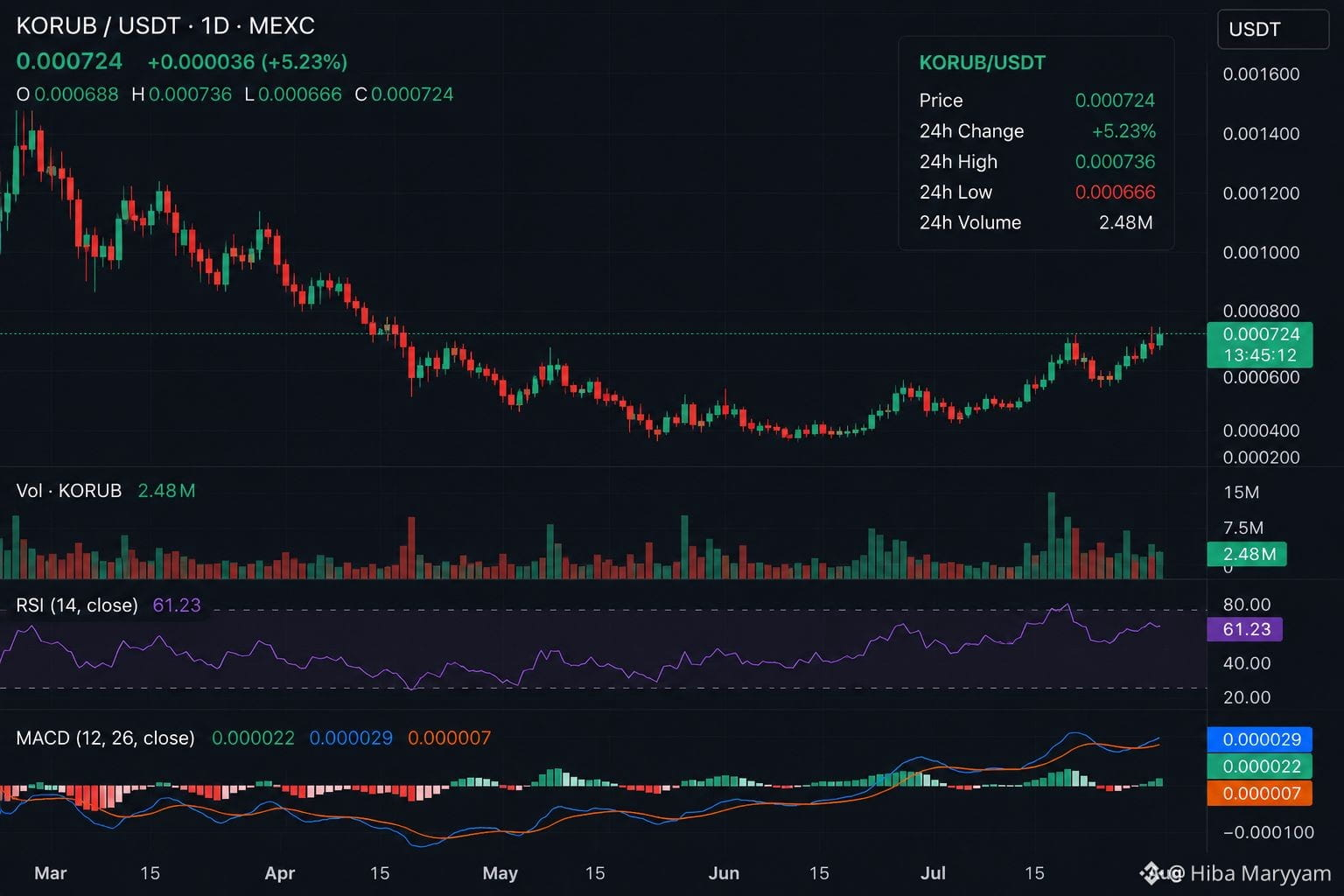Click the 0.001000 price axis label
This screenshot has width=1344, height=896.
point(1261,253)
